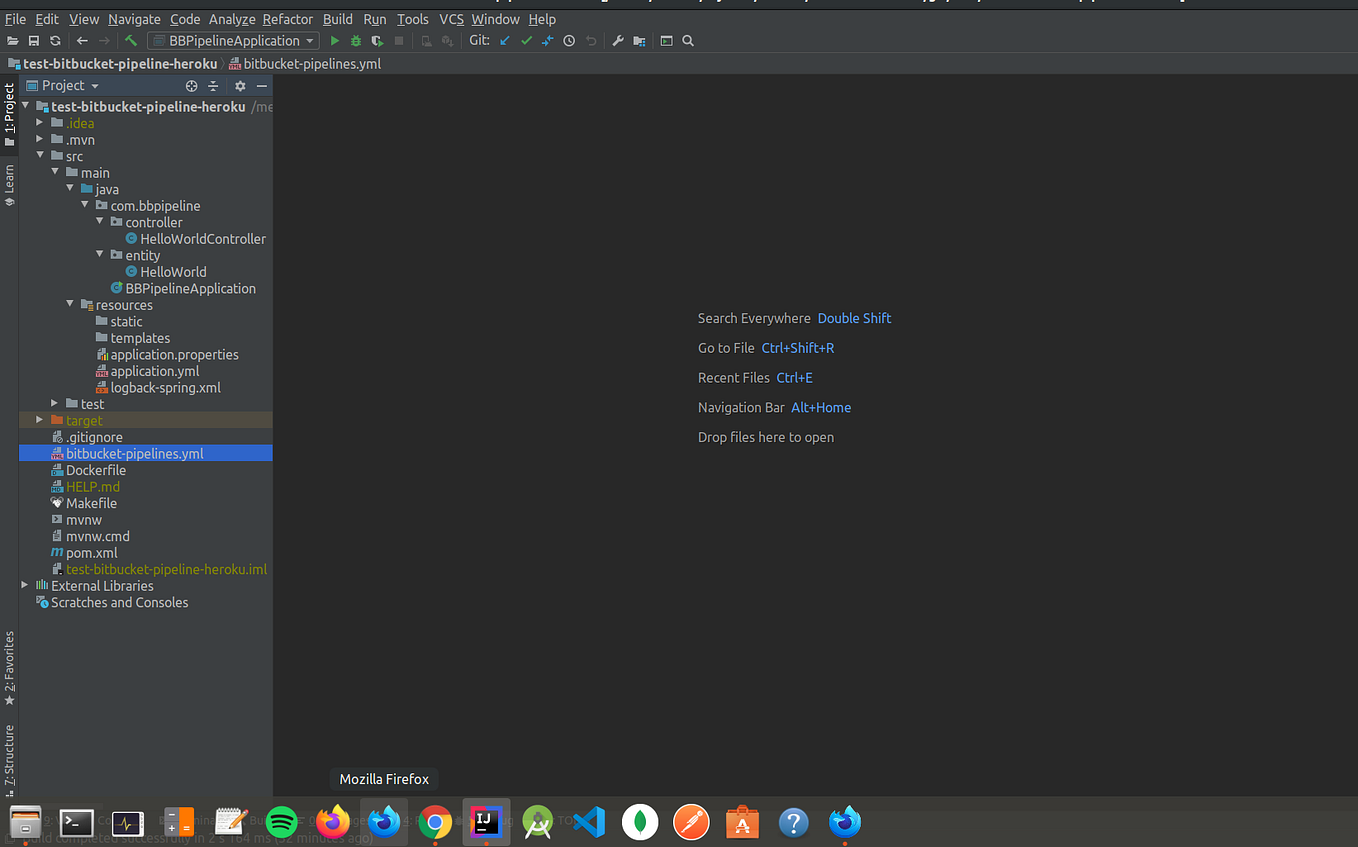Start debugging with the bug icon
The height and width of the screenshot is (847, 1358).
(x=356, y=40)
